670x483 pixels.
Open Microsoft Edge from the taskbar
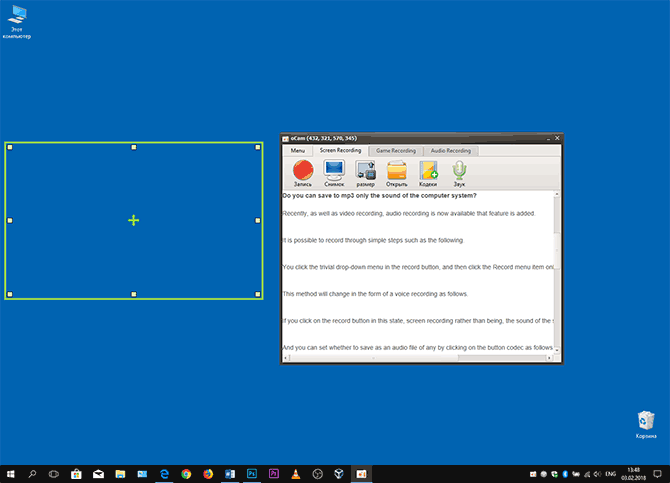(x=164, y=474)
